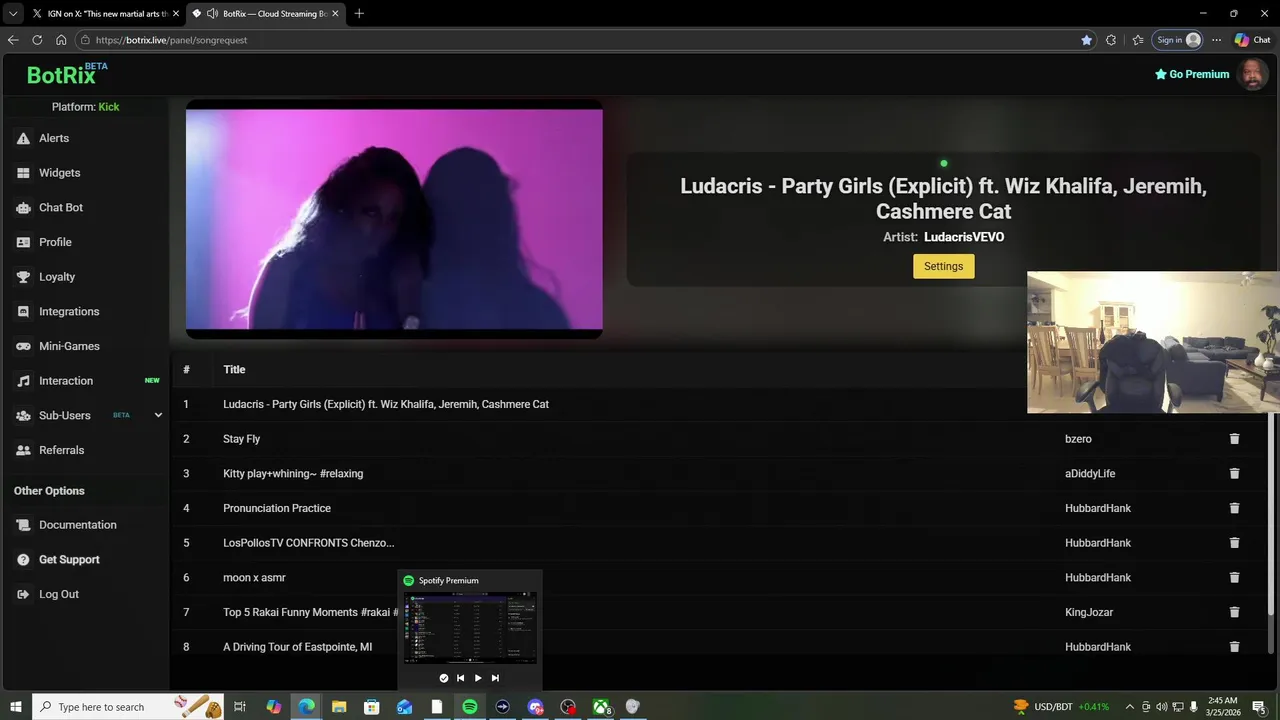Click the Spotify Premium window thumbnail

pos(470,627)
